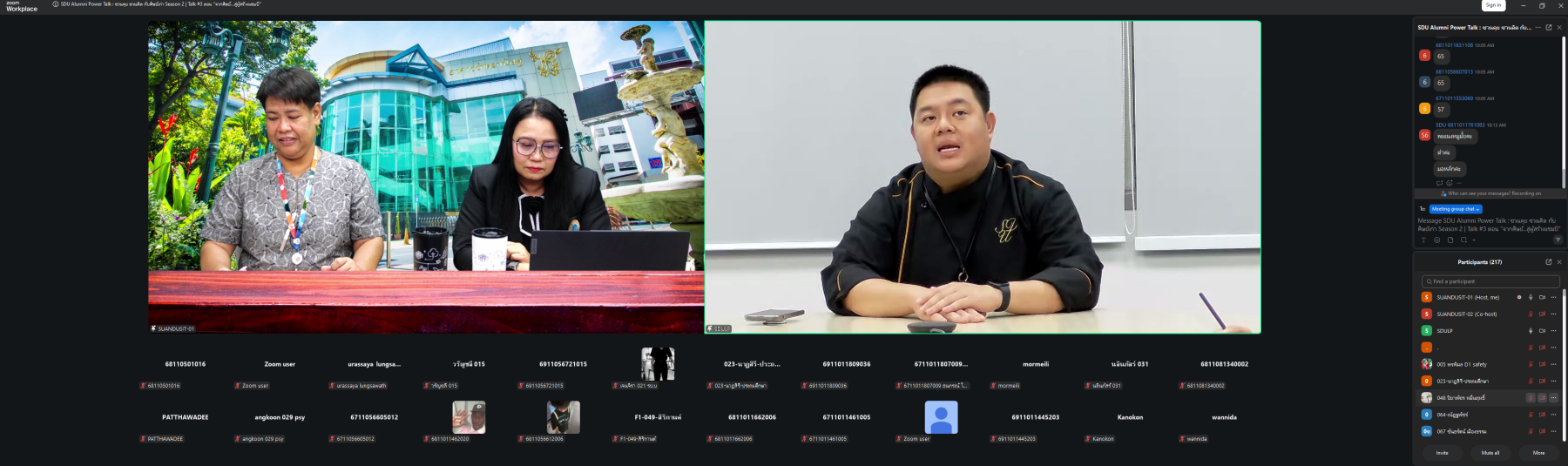Take a screenshot from chat toolbar

[1463, 240]
